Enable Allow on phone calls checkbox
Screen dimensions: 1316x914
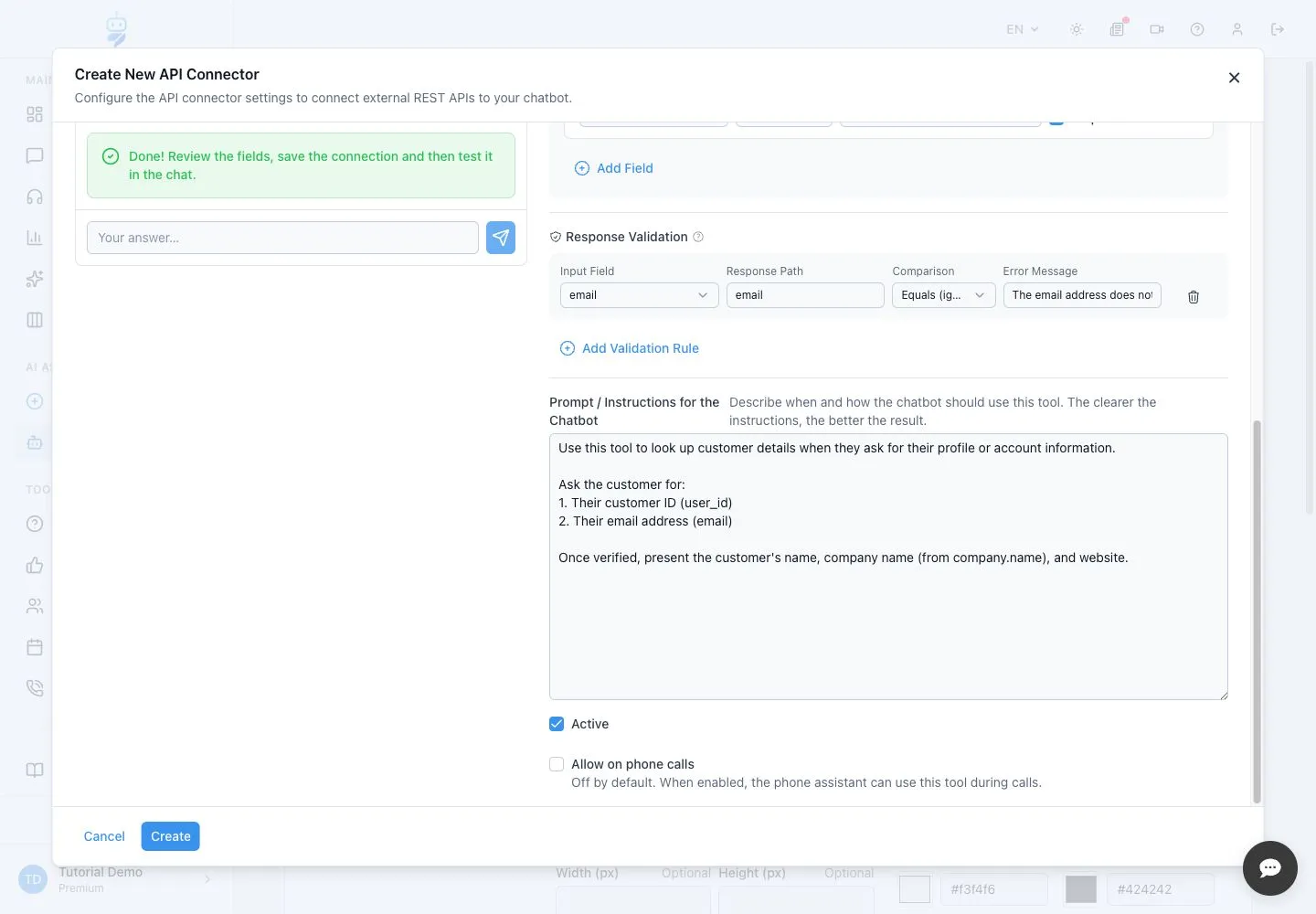[x=557, y=764]
